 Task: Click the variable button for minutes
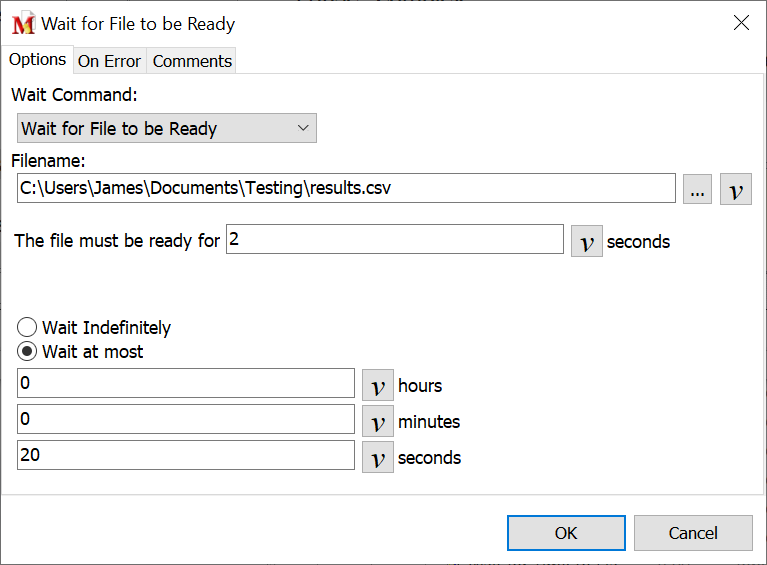click(x=377, y=421)
